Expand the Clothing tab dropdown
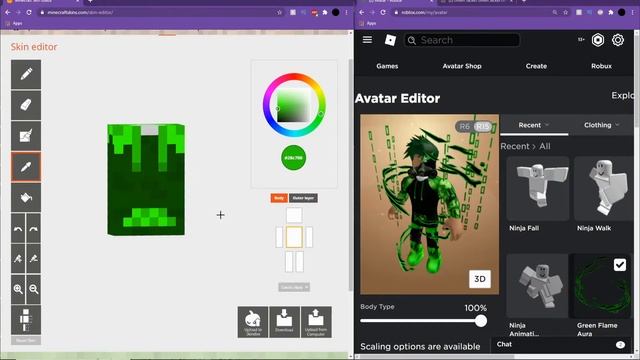Viewport: 640px width, 360px height. [x=602, y=125]
